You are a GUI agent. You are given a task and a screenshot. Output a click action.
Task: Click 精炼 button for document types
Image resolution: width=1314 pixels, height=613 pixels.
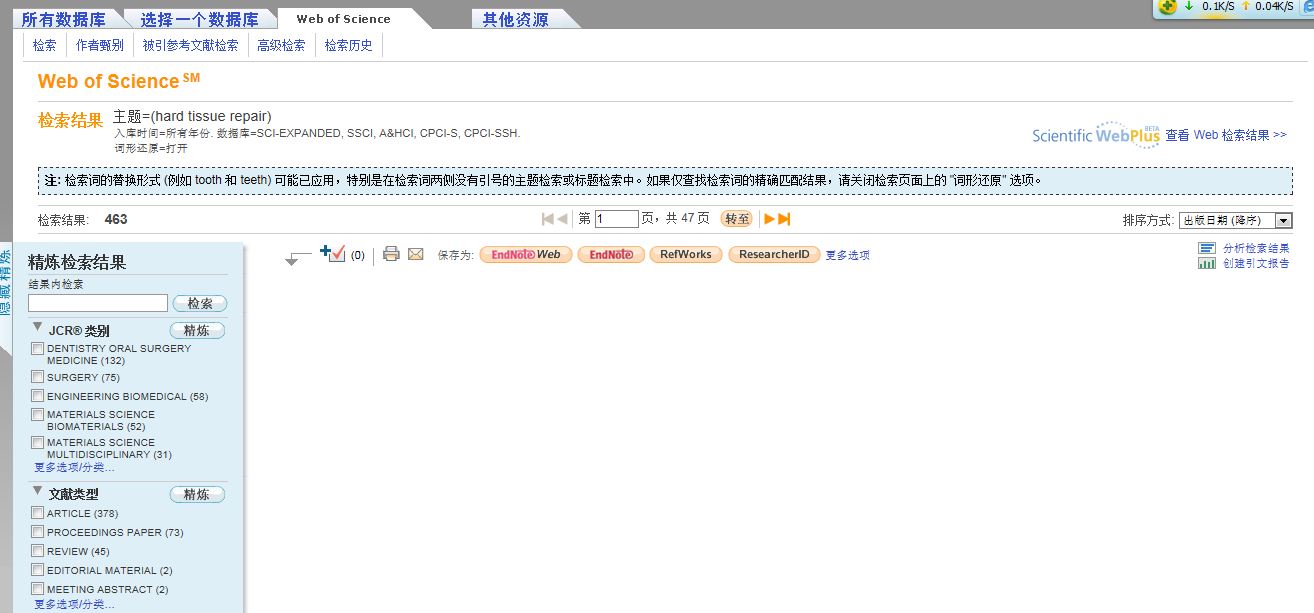click(x=197, y=494)
